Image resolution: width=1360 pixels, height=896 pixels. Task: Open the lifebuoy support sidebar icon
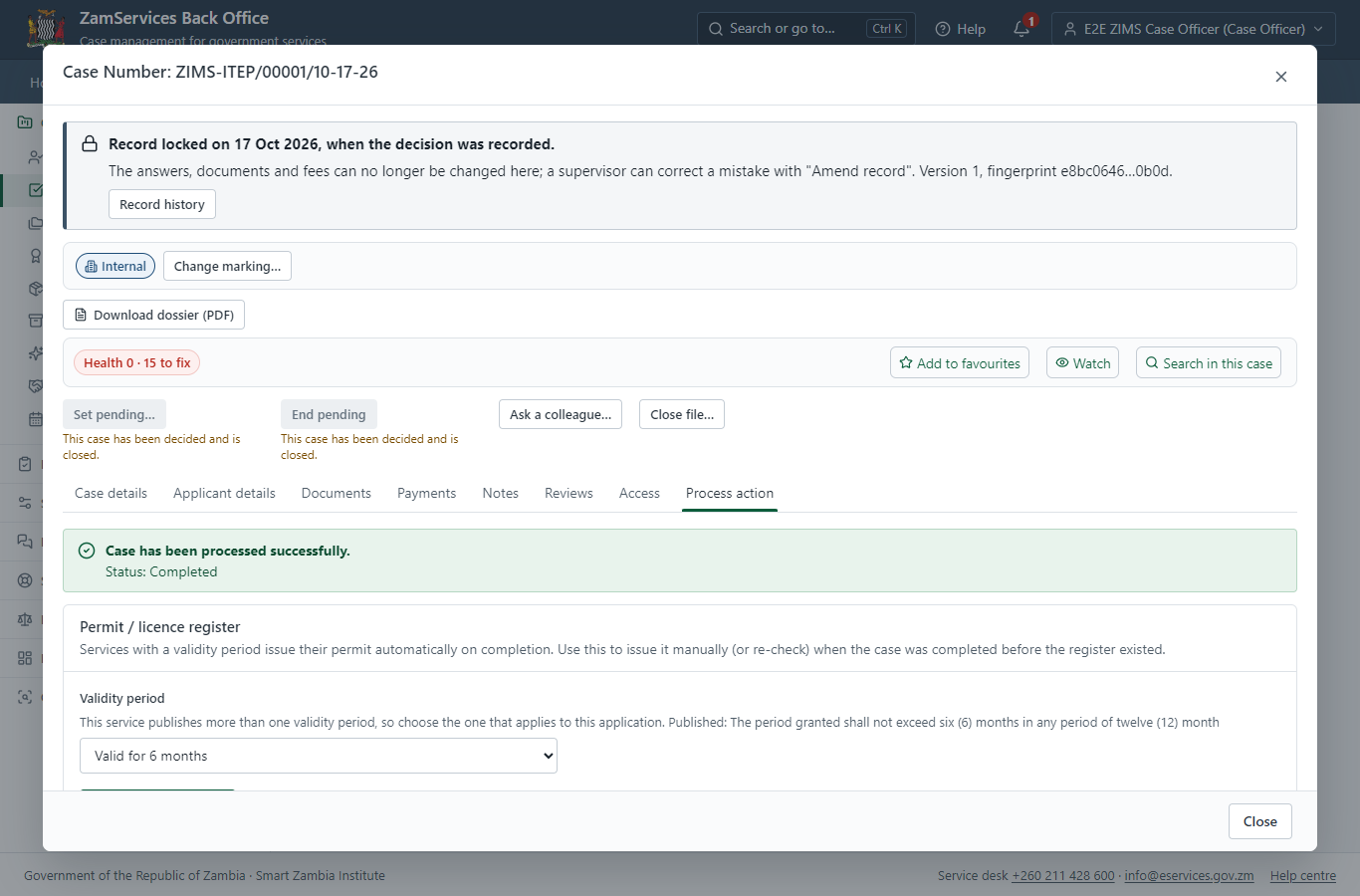point(25,580)
